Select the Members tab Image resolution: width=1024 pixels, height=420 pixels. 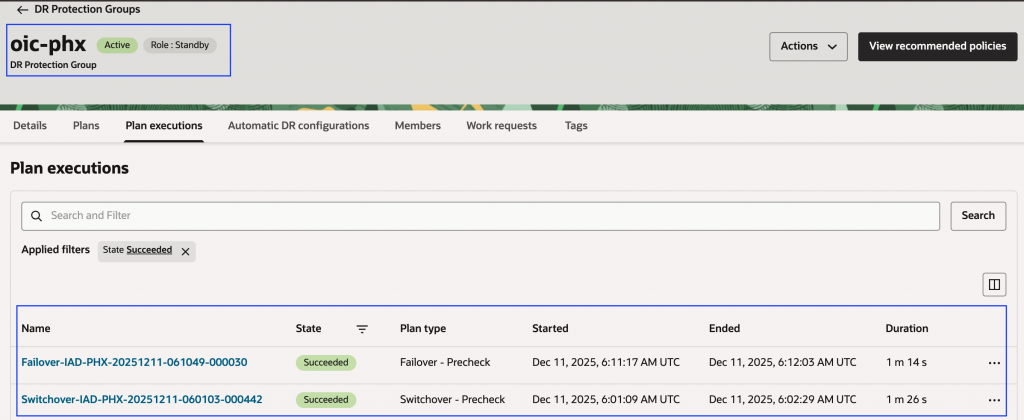pos(417,126)
